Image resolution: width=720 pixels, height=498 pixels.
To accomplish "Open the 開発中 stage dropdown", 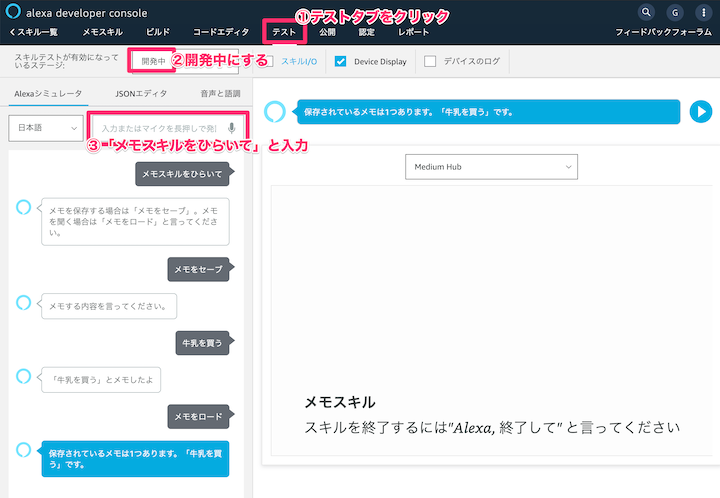I will tap(185, 61).
